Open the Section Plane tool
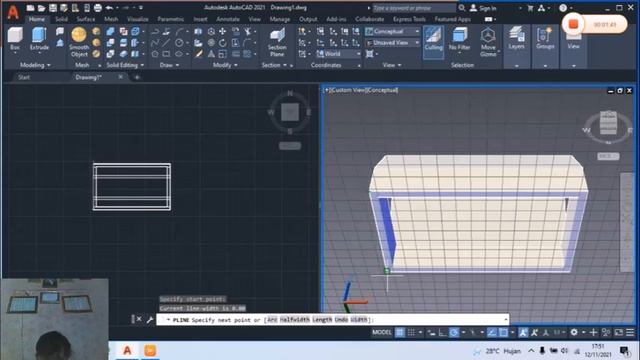Viewport: 640px width, 360px height. 277,42
